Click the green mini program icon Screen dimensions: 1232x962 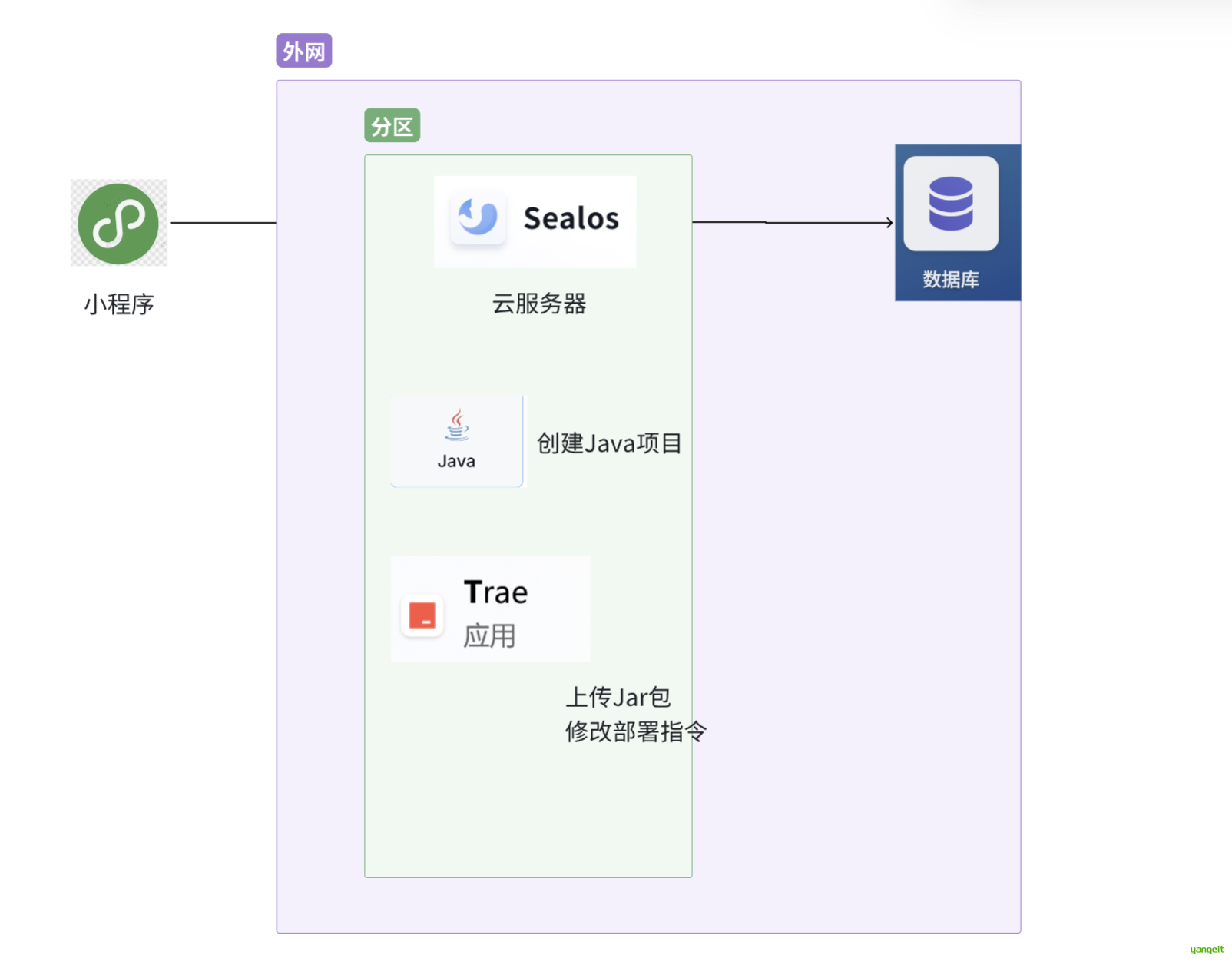point(118,224)
